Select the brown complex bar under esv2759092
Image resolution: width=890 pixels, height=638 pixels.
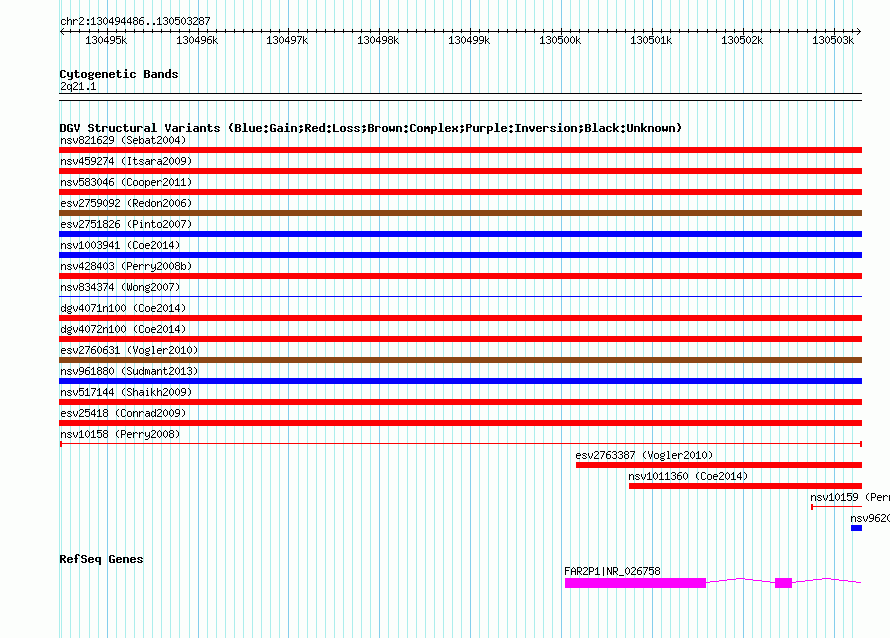click(460, 213)
